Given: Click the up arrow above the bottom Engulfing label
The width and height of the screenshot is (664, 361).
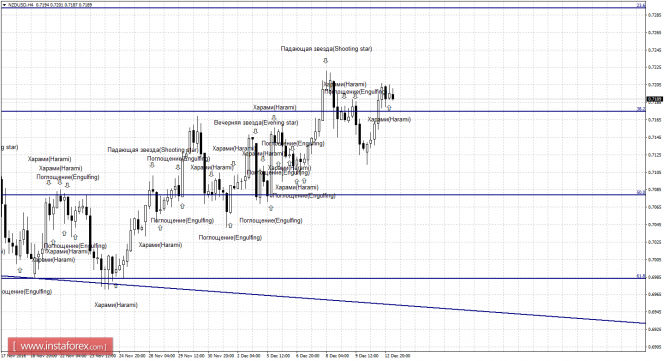Looking at the screenshot, I should tap(230, 225).
